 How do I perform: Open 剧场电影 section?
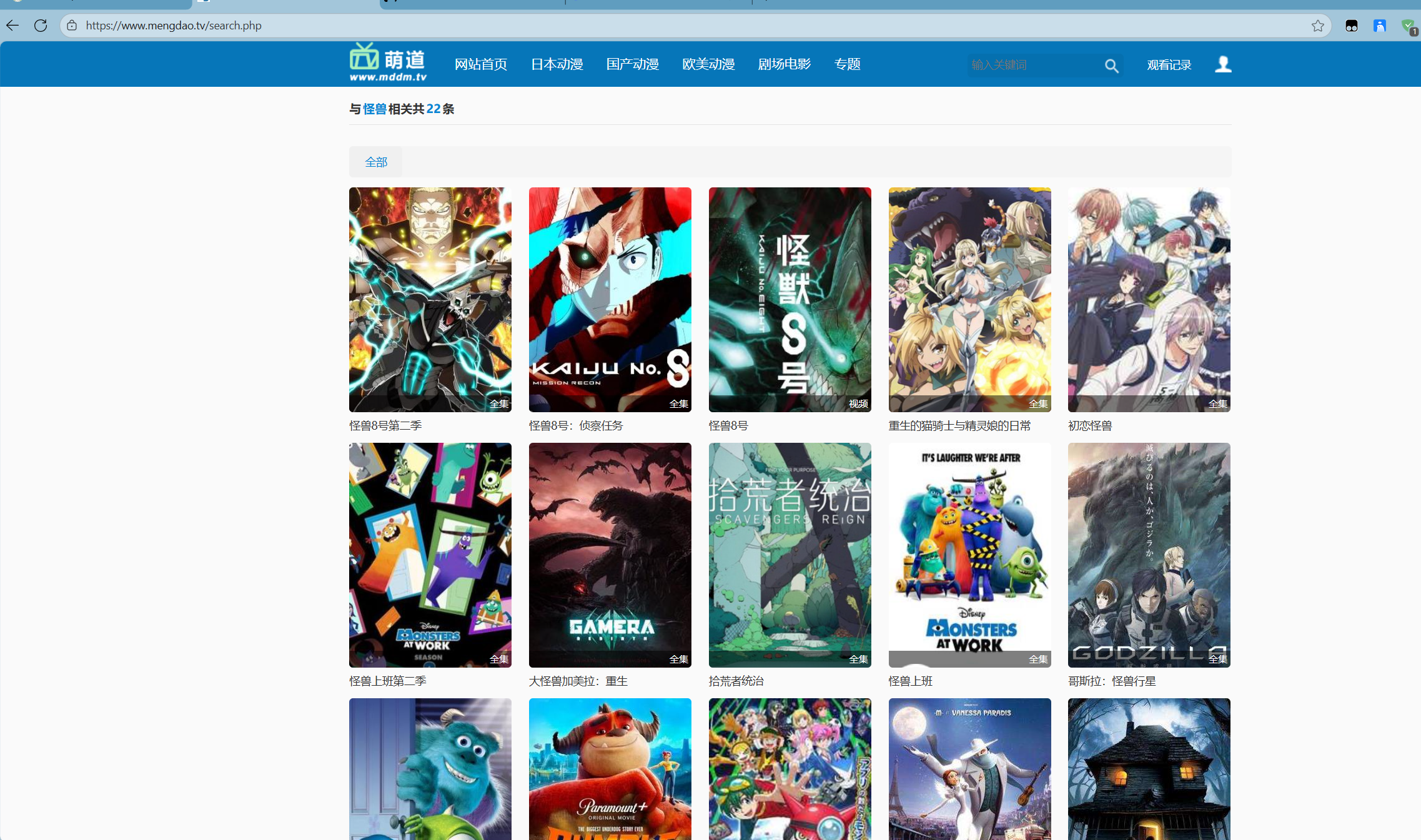click(784, 64)
